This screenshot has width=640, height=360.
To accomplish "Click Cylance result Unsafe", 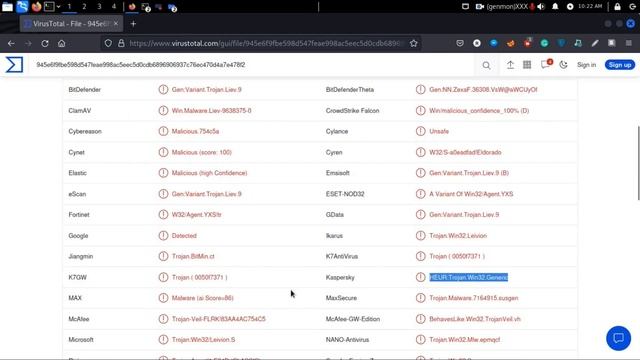I will pos(439,131).
